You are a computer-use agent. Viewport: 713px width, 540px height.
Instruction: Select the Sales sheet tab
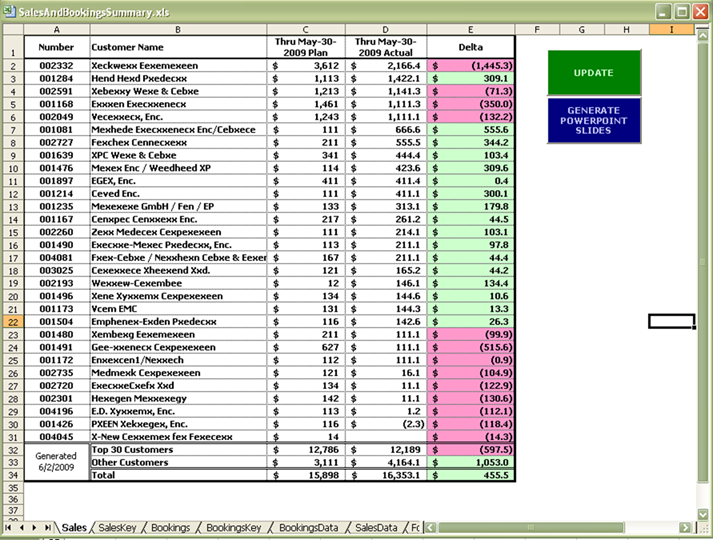tap(74, 528)
